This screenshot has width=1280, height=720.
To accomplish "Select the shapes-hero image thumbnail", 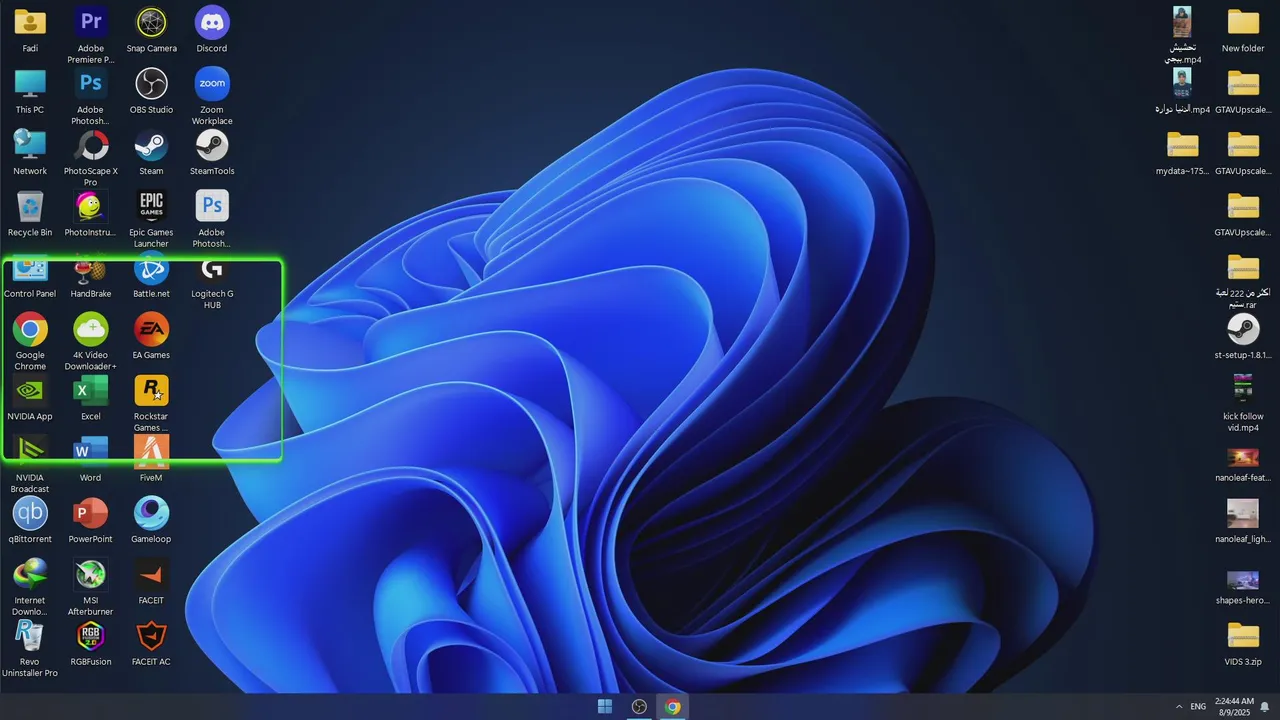I will tap(1243, 580).
